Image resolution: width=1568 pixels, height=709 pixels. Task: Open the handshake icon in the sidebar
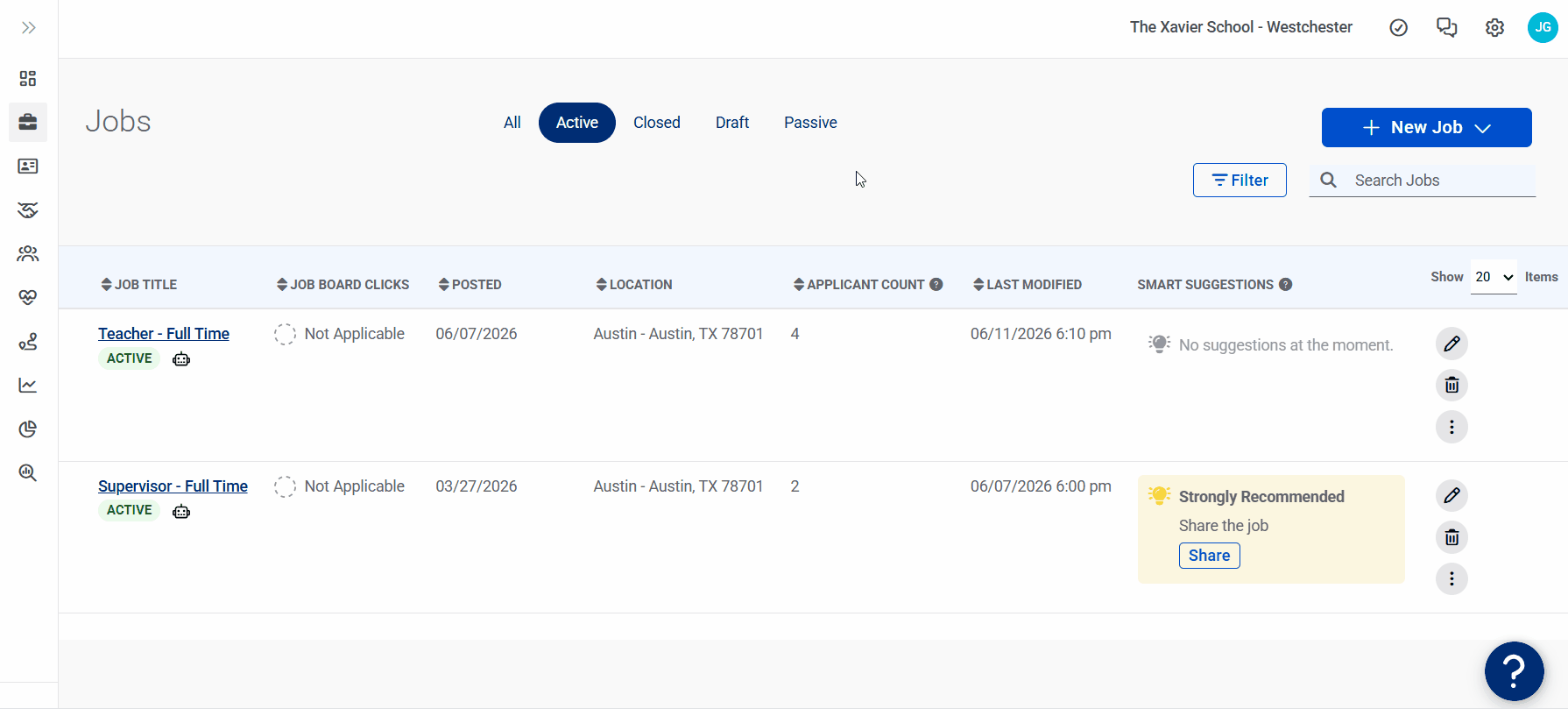coord(28,209)
